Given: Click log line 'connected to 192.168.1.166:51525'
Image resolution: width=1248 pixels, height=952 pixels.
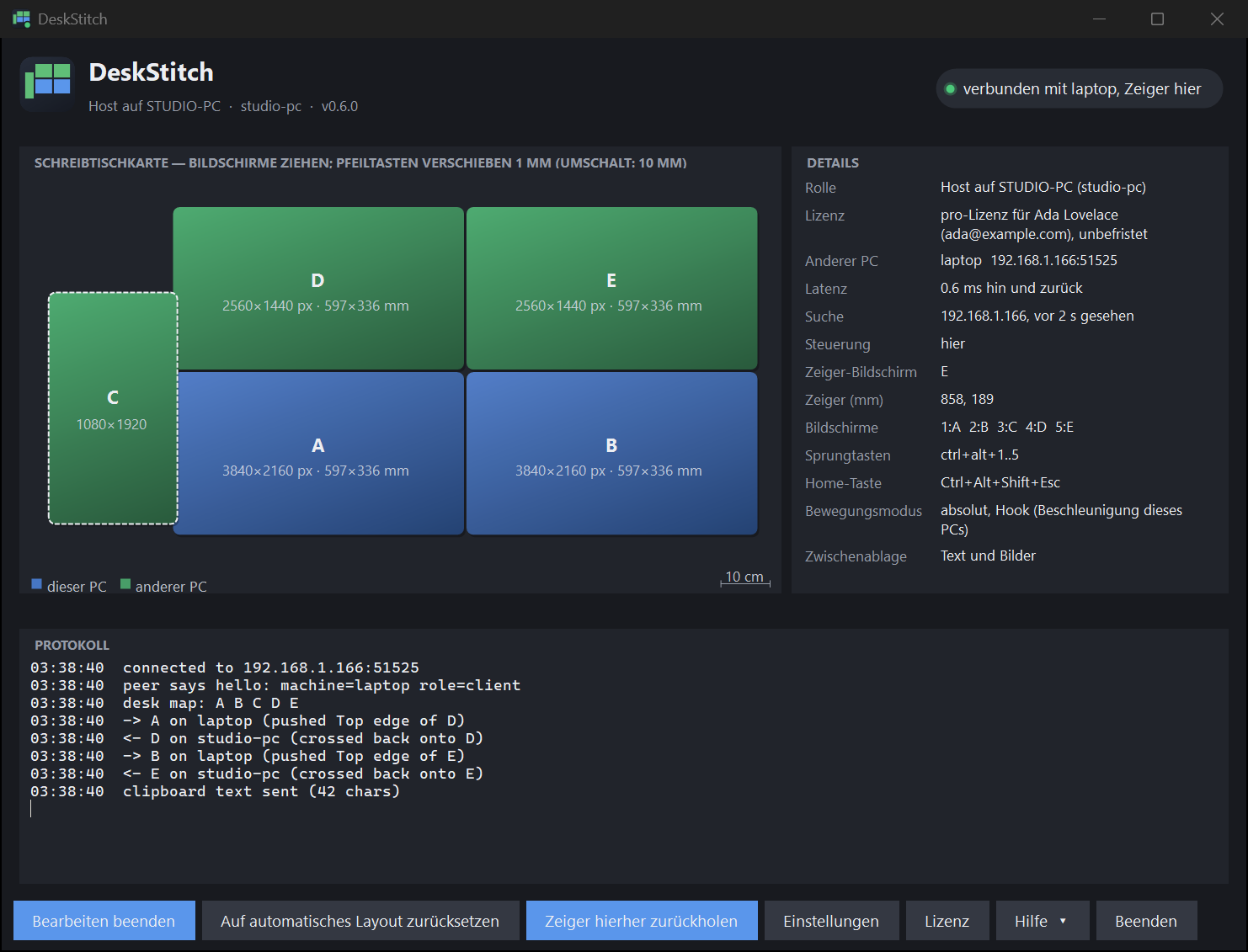Looking at the screenshot, I should coord(271,667).
